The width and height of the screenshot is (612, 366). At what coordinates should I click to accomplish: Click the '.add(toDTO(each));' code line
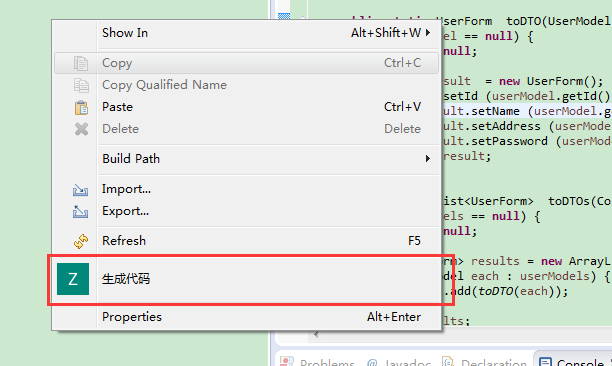tap(506, 291)
